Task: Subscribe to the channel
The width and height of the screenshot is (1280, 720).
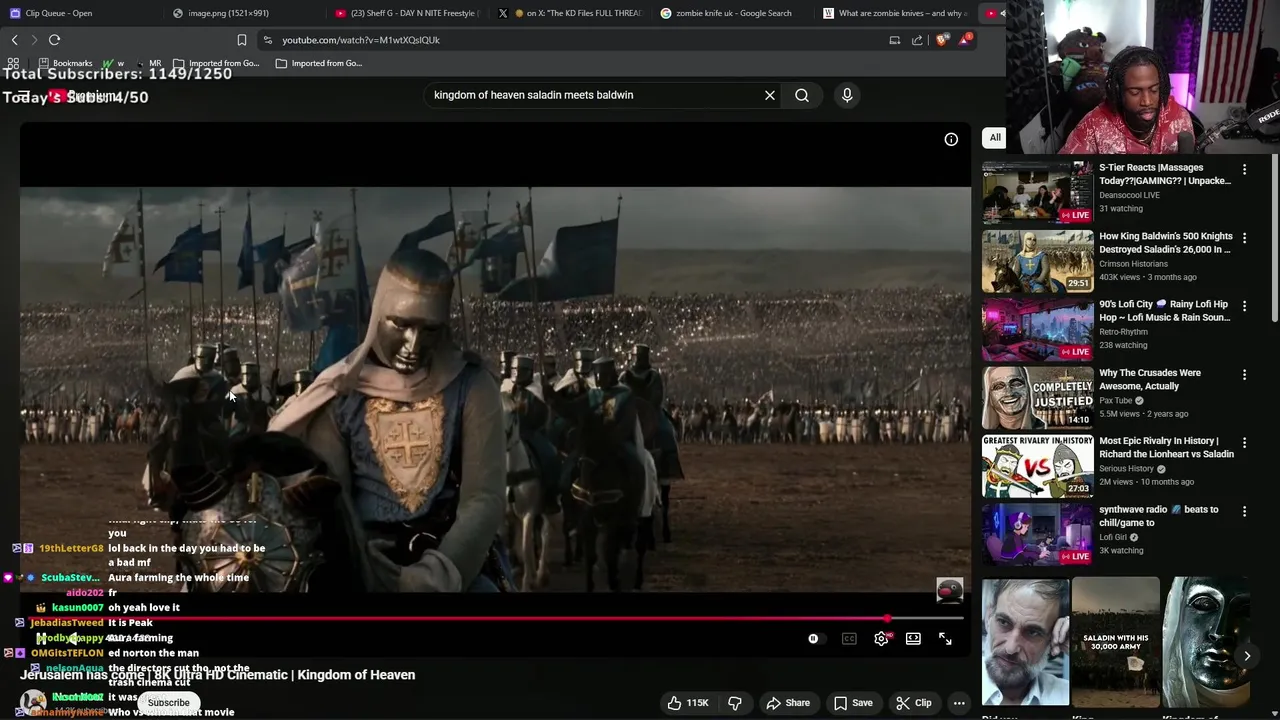Action: coord(168,702)
